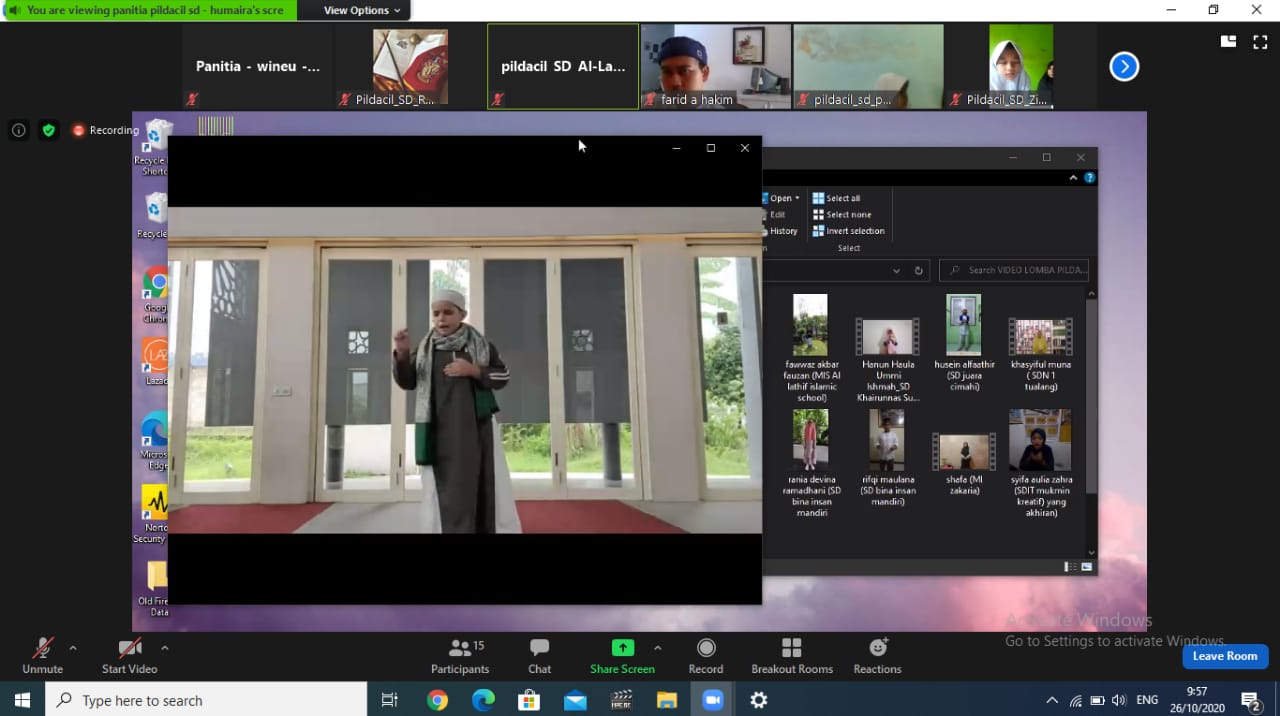Click Select all in File Explorer ribbon
The width and height of the screenshot is (1280, 716).
[837, 198]
